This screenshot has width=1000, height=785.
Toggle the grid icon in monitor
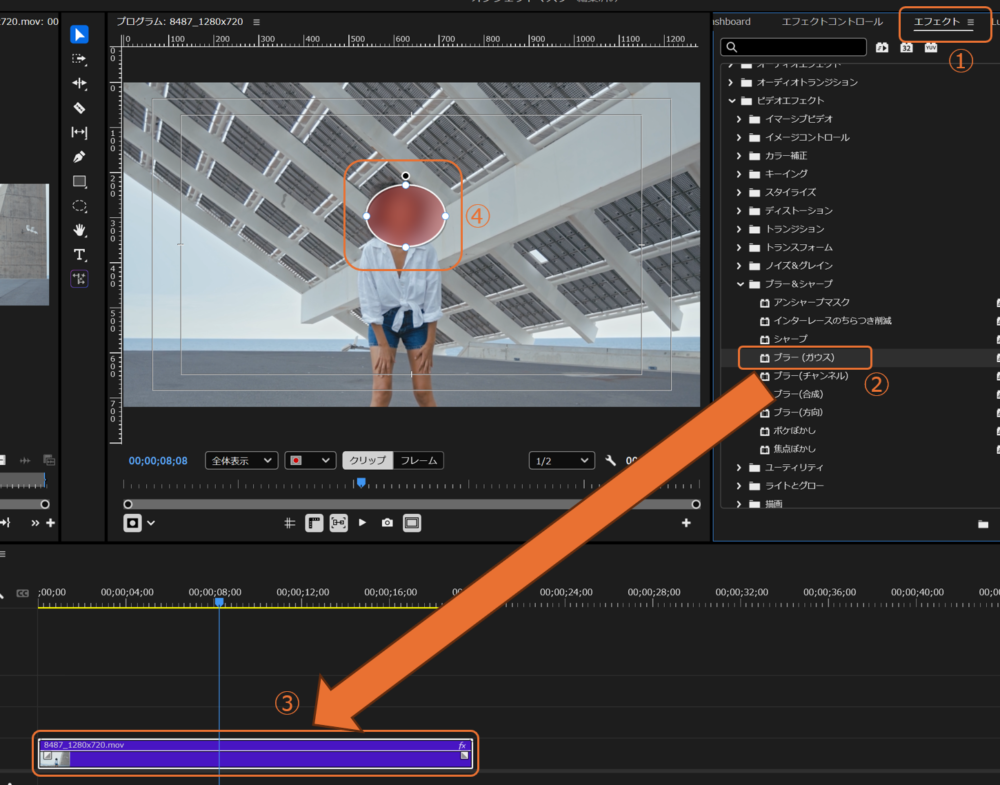click(290, 523)
